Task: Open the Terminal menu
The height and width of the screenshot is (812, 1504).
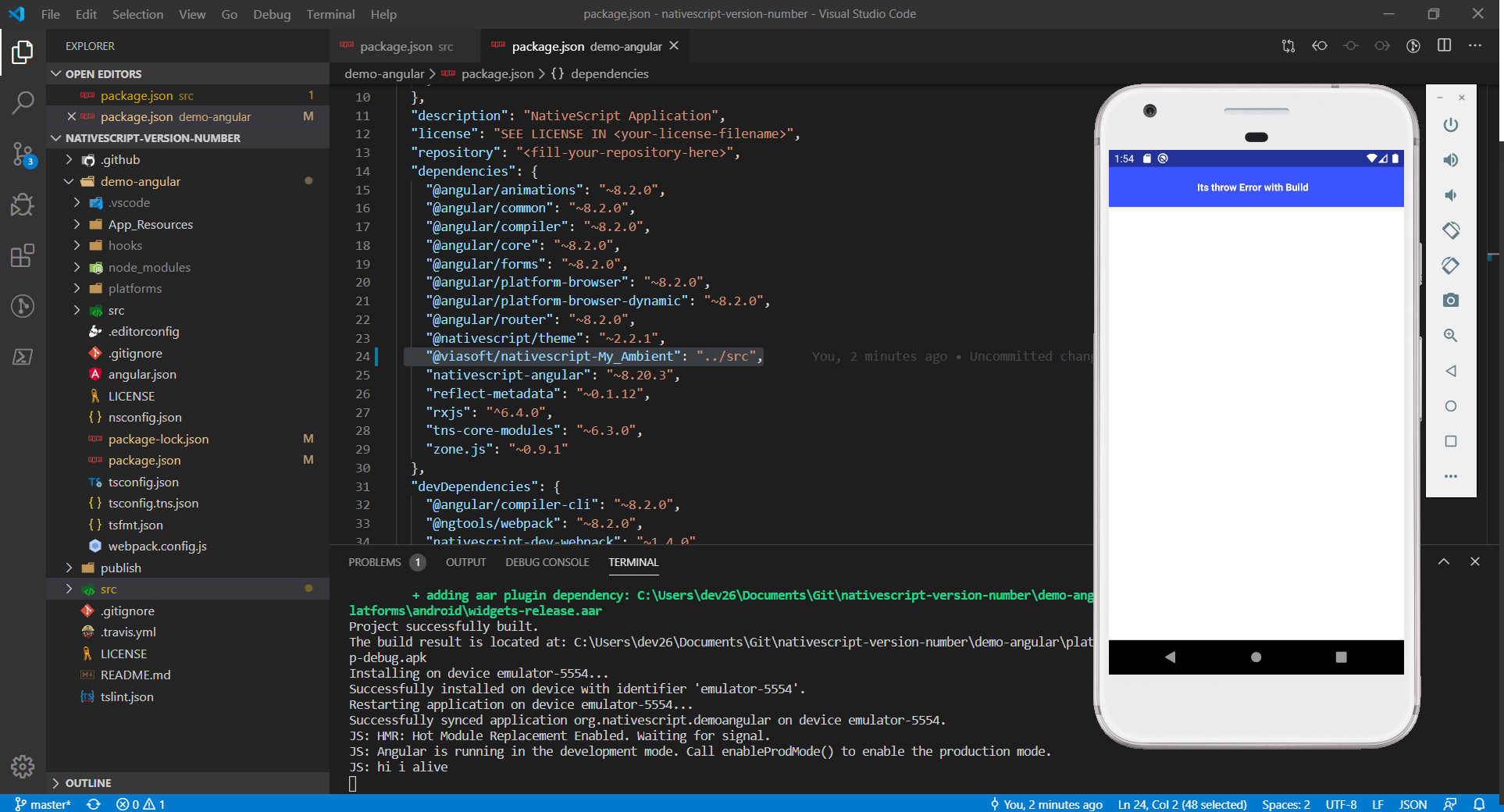Action: click(330, 14)
